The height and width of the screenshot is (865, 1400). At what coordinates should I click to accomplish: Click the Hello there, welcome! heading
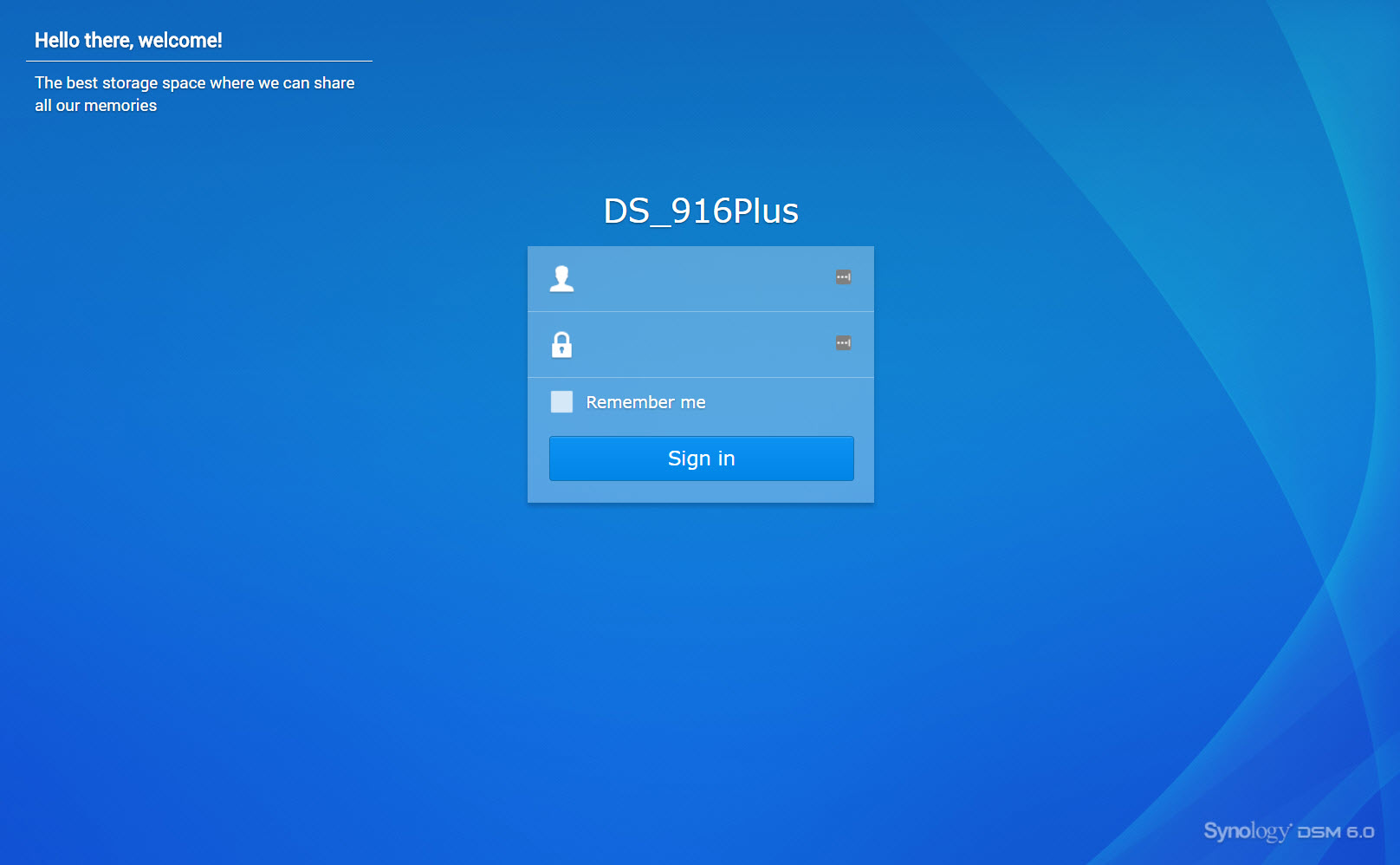pos(128,41)
